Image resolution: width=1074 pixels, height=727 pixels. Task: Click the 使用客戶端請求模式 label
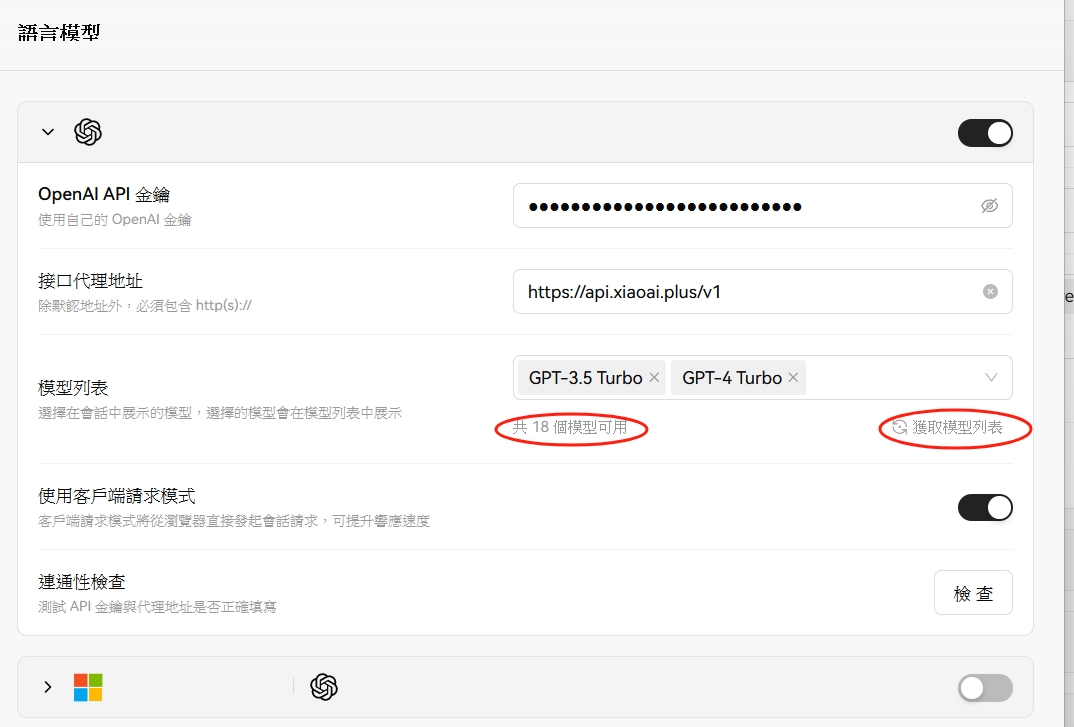point(116,496)
